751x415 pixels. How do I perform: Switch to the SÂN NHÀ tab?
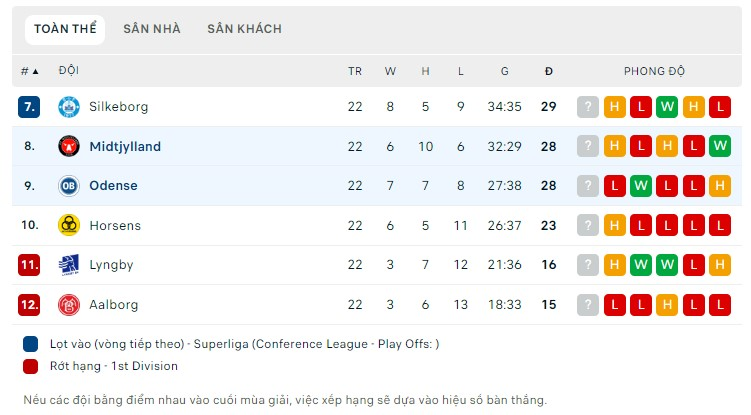point(152,29)
